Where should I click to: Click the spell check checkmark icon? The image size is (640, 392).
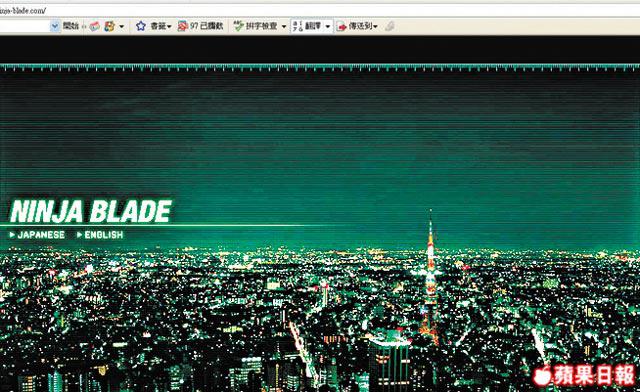coord(238,26)
